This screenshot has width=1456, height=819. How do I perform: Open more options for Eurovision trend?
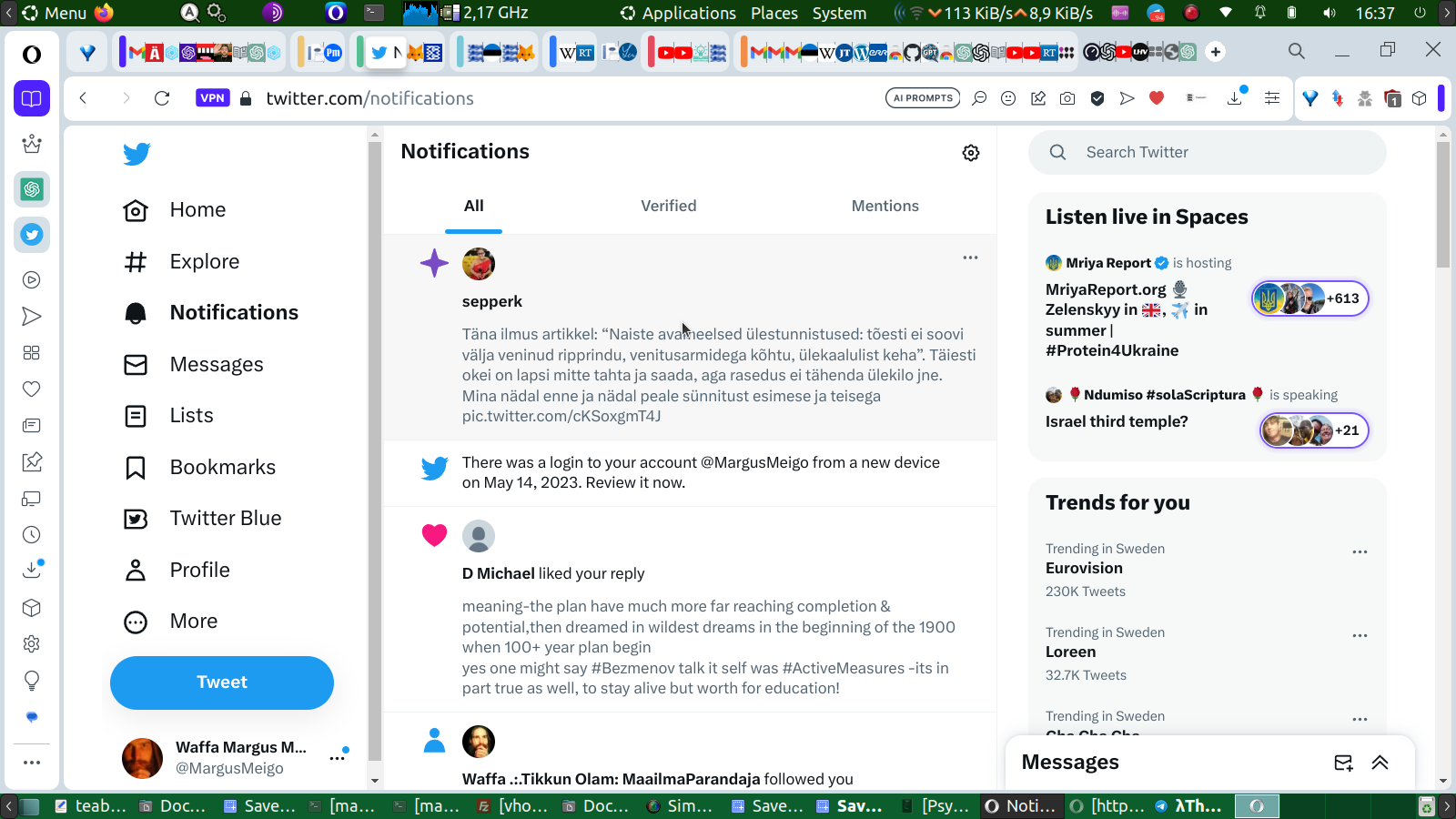[1360, 552]
